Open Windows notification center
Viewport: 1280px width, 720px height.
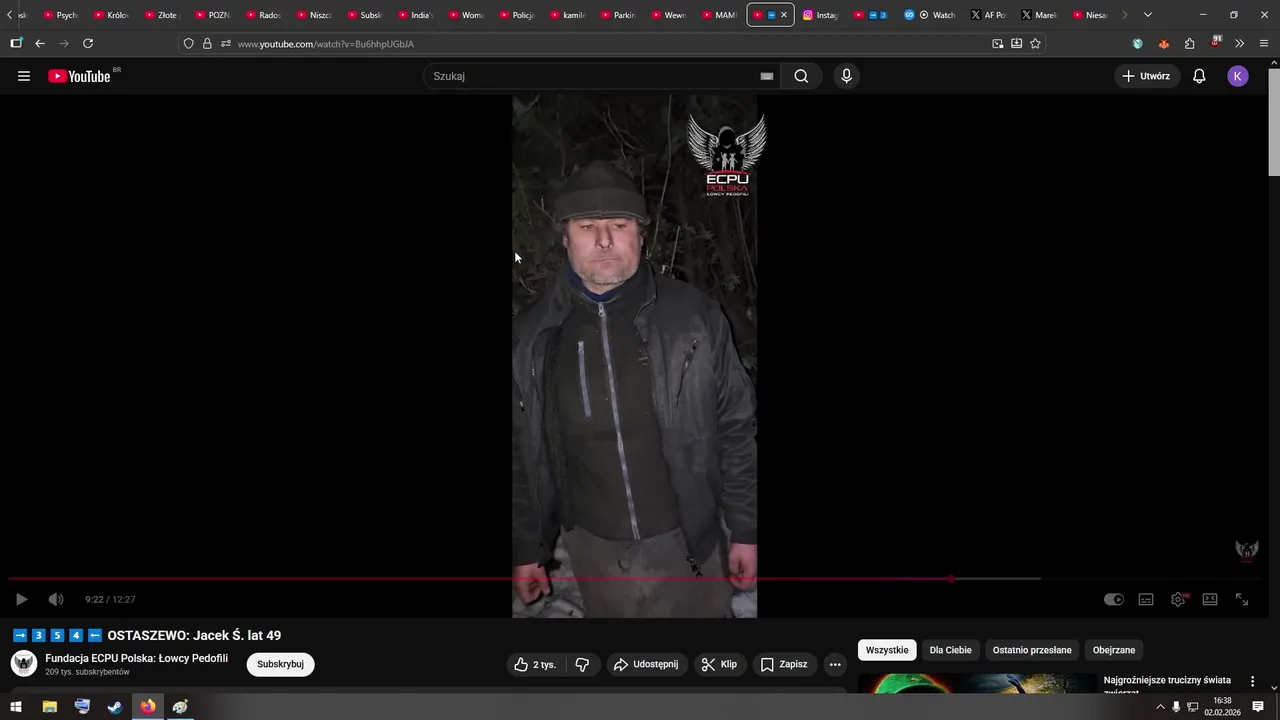pyautogui.click(x=1258, y=707)
